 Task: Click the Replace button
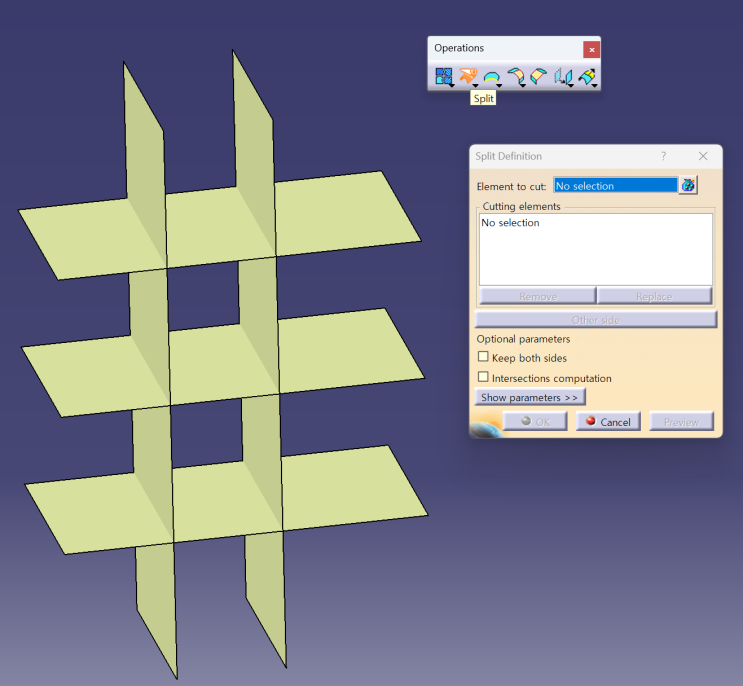654,296
